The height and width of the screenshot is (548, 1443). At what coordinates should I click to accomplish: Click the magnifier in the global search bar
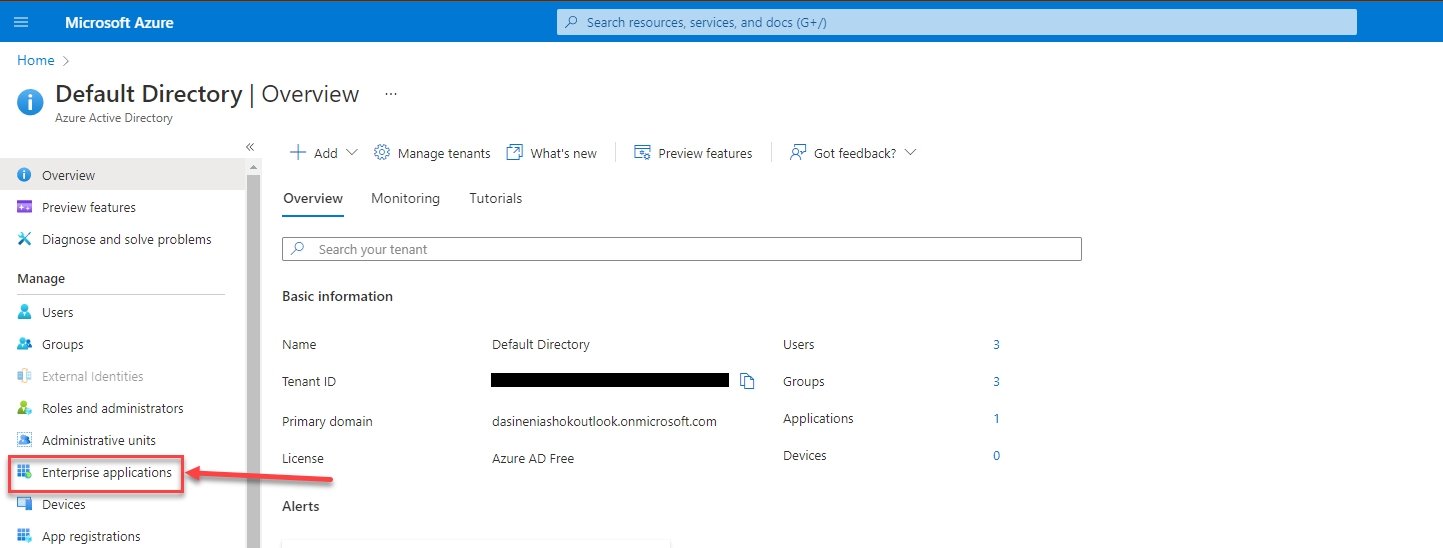pyautogui.click(x=571, y=22)
